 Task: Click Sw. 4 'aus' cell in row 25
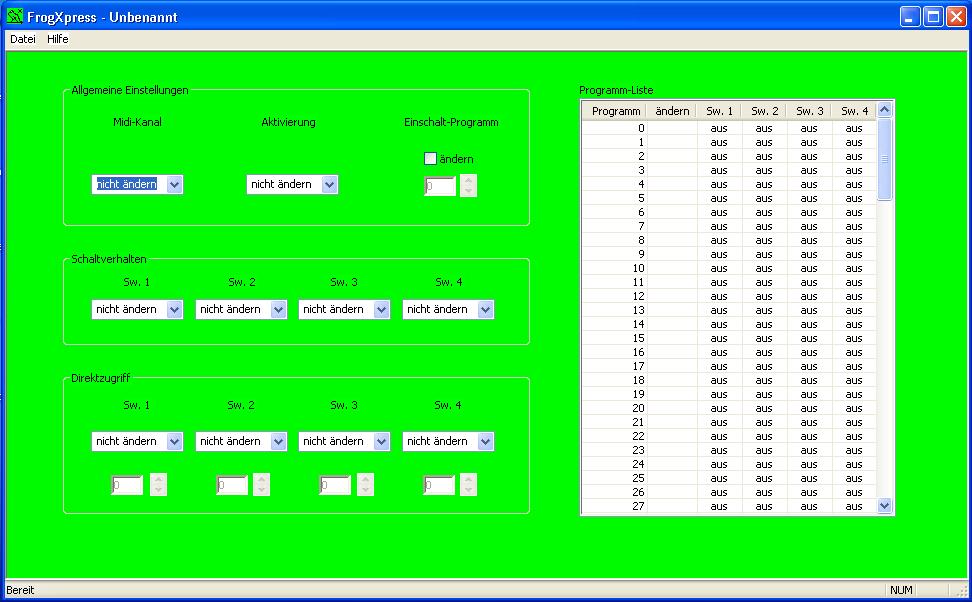[854, 479]
